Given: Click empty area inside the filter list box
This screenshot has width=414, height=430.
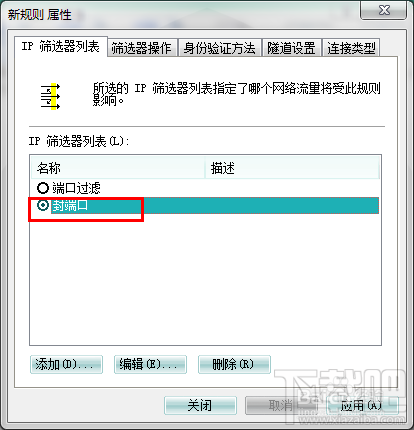Looking at the screenshot, I should [205, 280].
